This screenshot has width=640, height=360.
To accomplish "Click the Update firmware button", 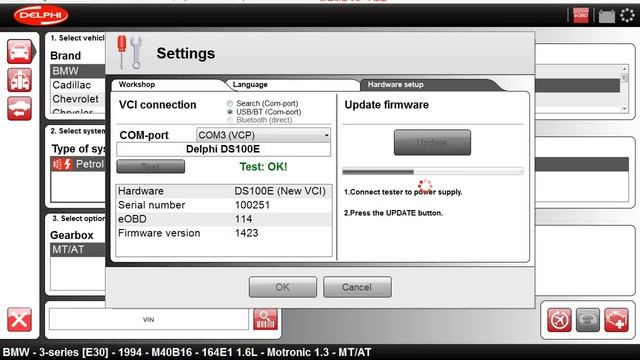I will 432,142.
